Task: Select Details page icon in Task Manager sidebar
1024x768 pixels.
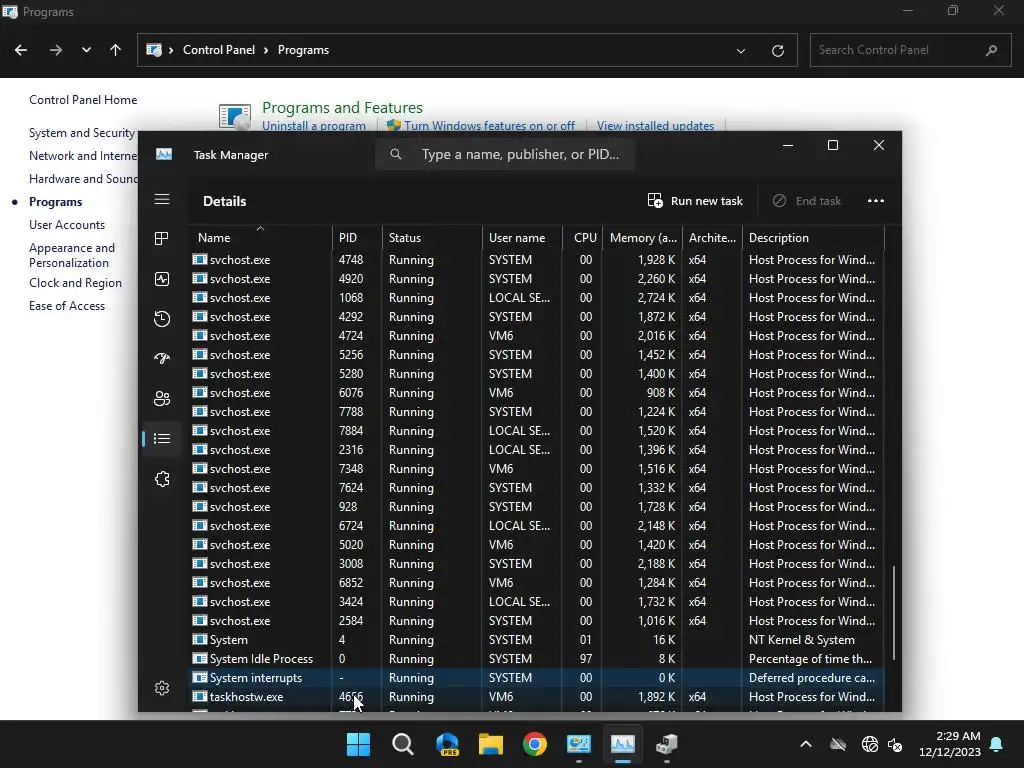Action: point(162,438)
